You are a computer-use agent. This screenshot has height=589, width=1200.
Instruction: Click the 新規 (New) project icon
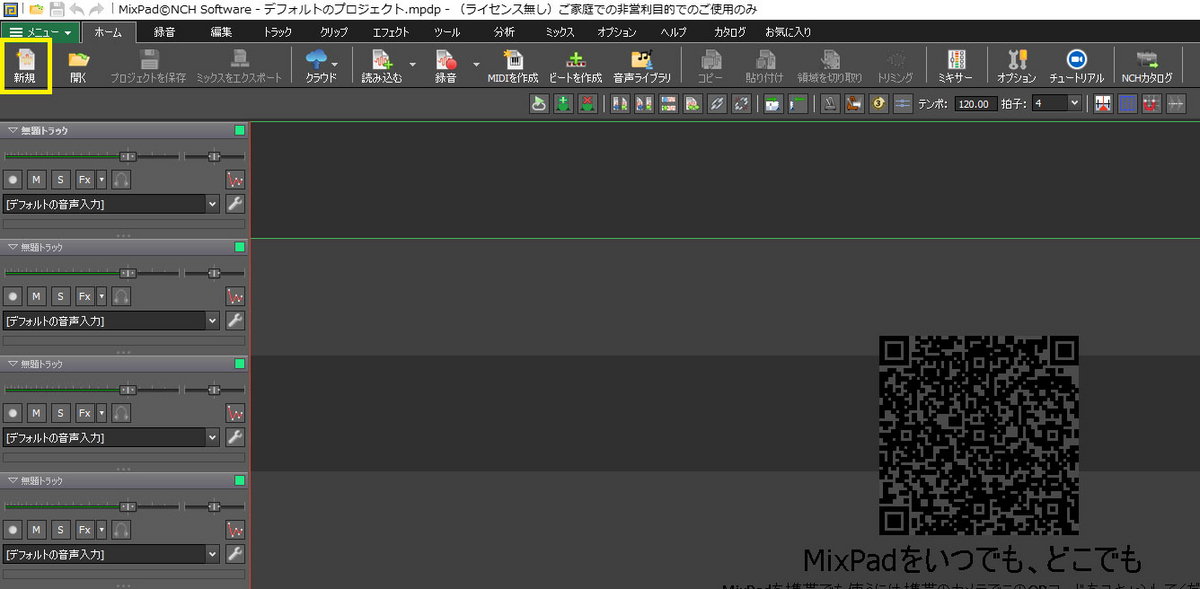tap(27, 68)
